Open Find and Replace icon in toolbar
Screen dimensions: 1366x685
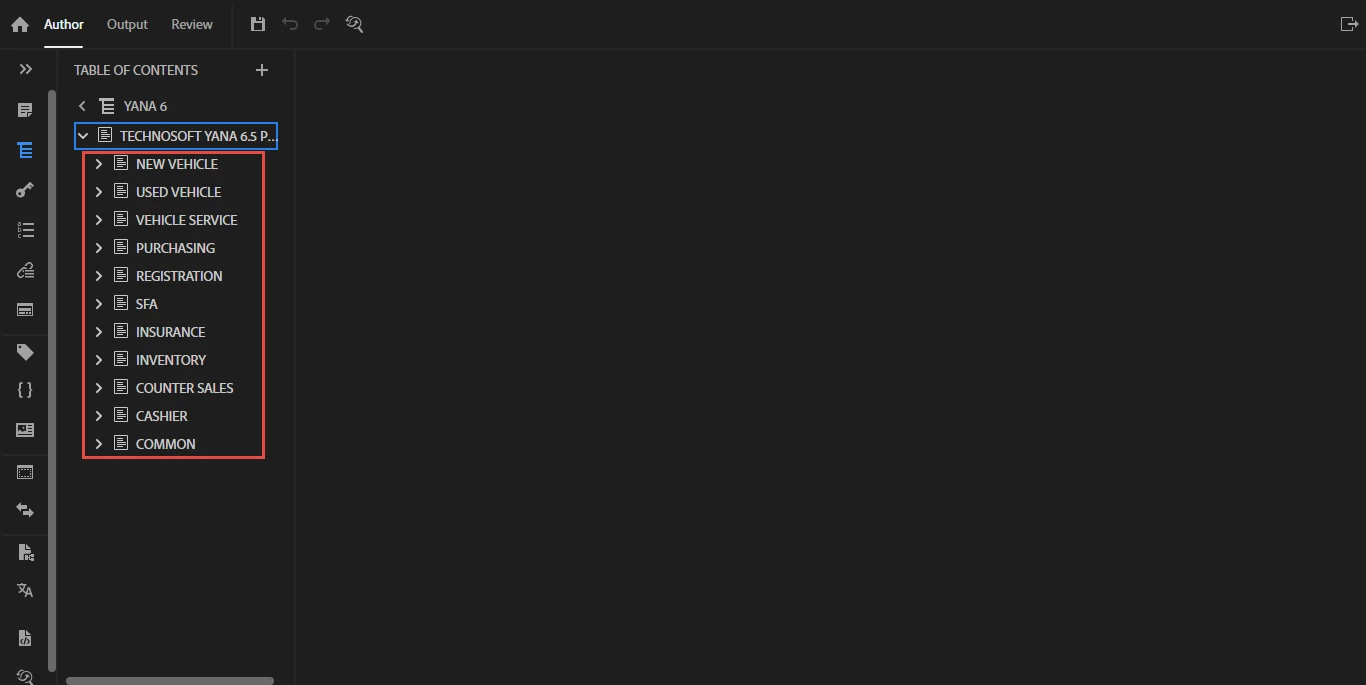[x=354, y=24]
